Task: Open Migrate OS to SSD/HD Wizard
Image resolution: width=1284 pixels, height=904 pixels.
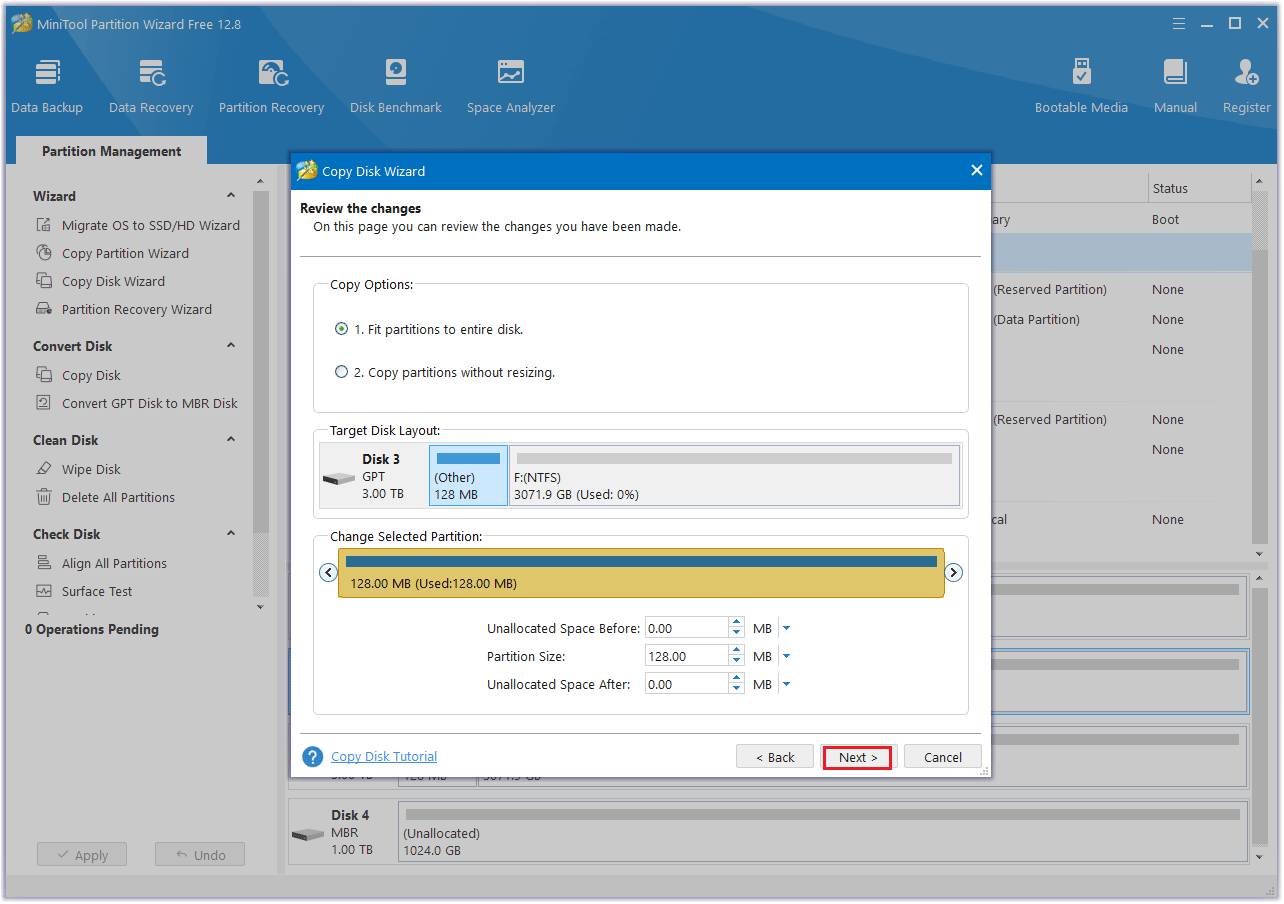Action: (151, 225)
